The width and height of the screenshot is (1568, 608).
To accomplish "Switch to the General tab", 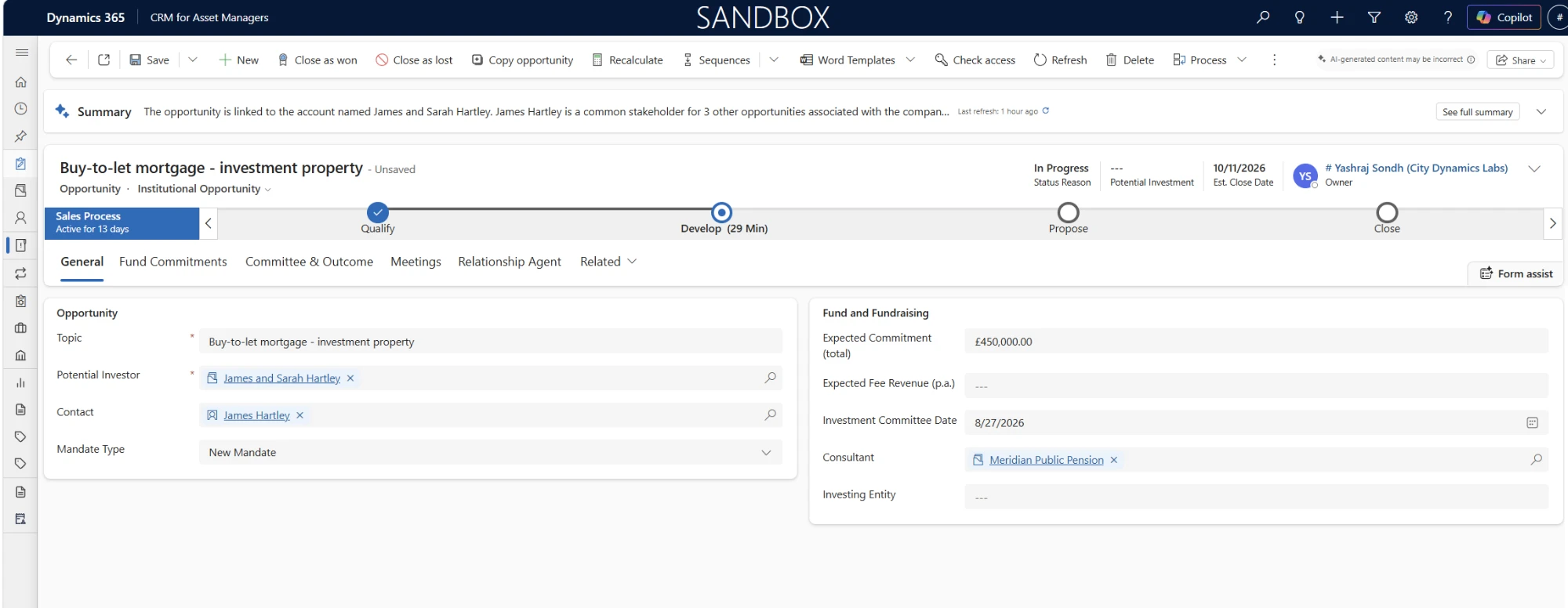I will click(x=82, y=262).
